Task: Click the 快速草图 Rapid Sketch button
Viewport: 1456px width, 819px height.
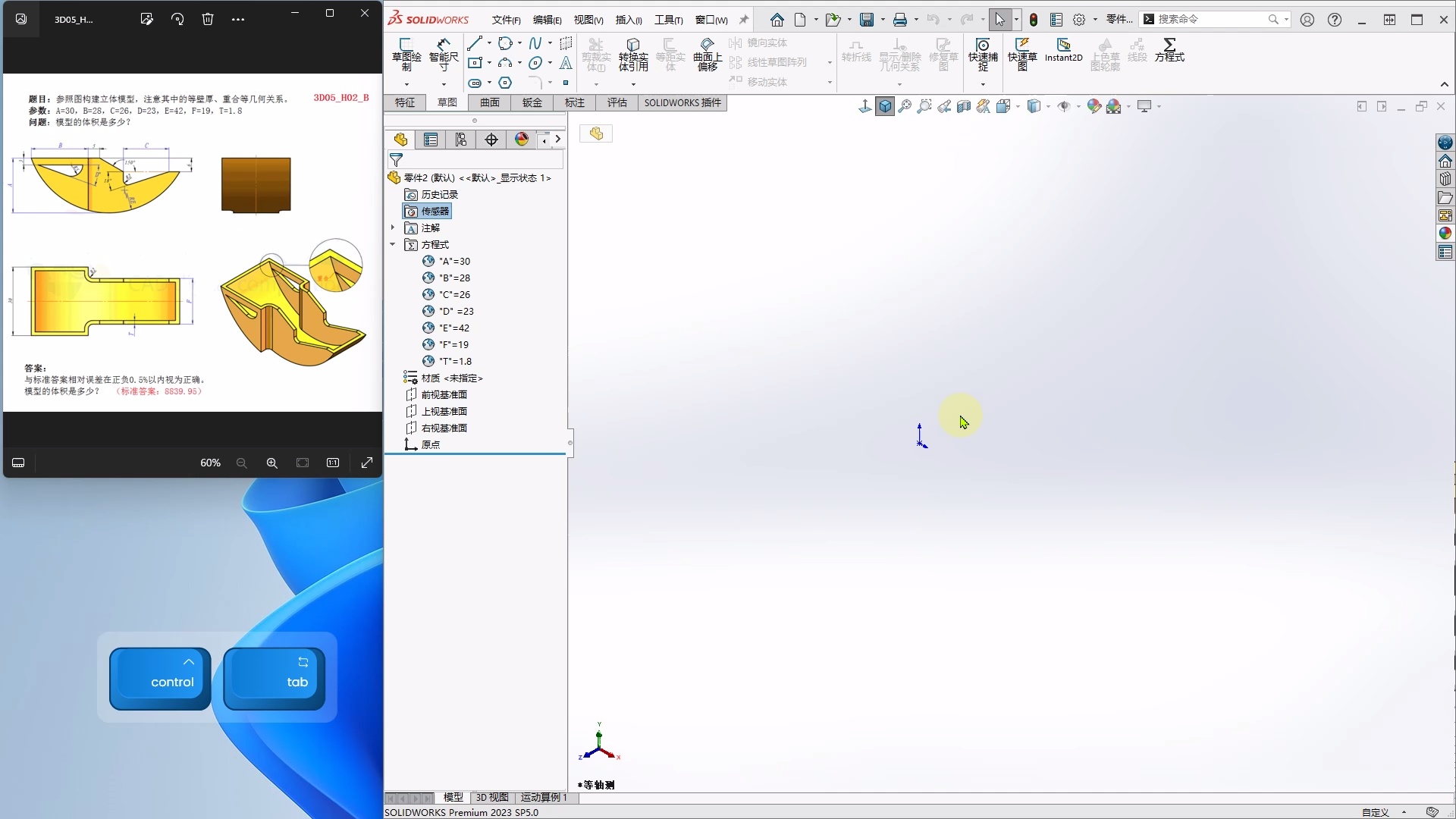Action: pos(1022,52)
